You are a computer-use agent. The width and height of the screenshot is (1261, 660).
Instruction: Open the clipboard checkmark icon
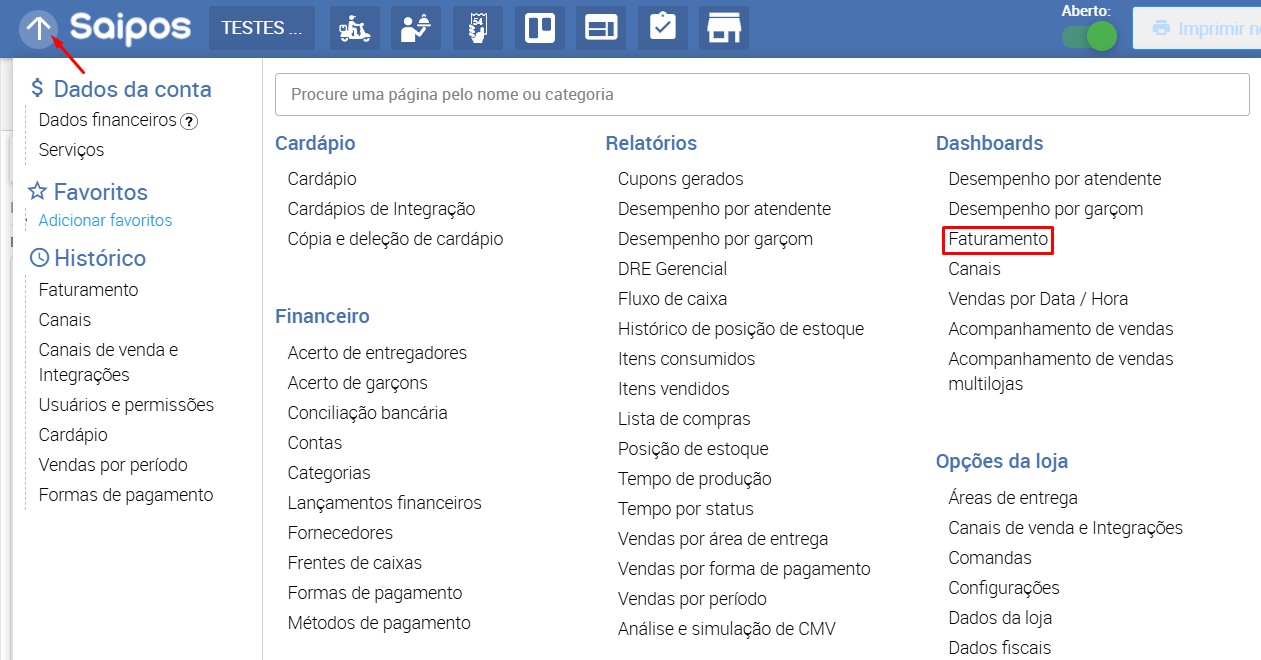coord(662,28)
